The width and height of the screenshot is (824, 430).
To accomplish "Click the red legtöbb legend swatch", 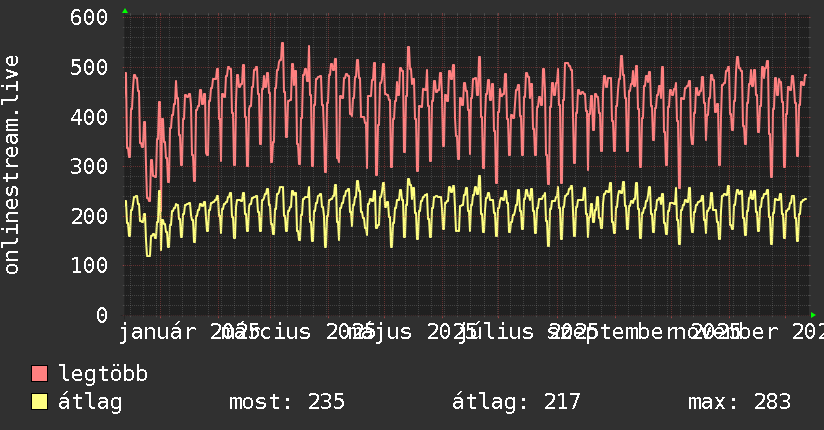I will [39, 374].
